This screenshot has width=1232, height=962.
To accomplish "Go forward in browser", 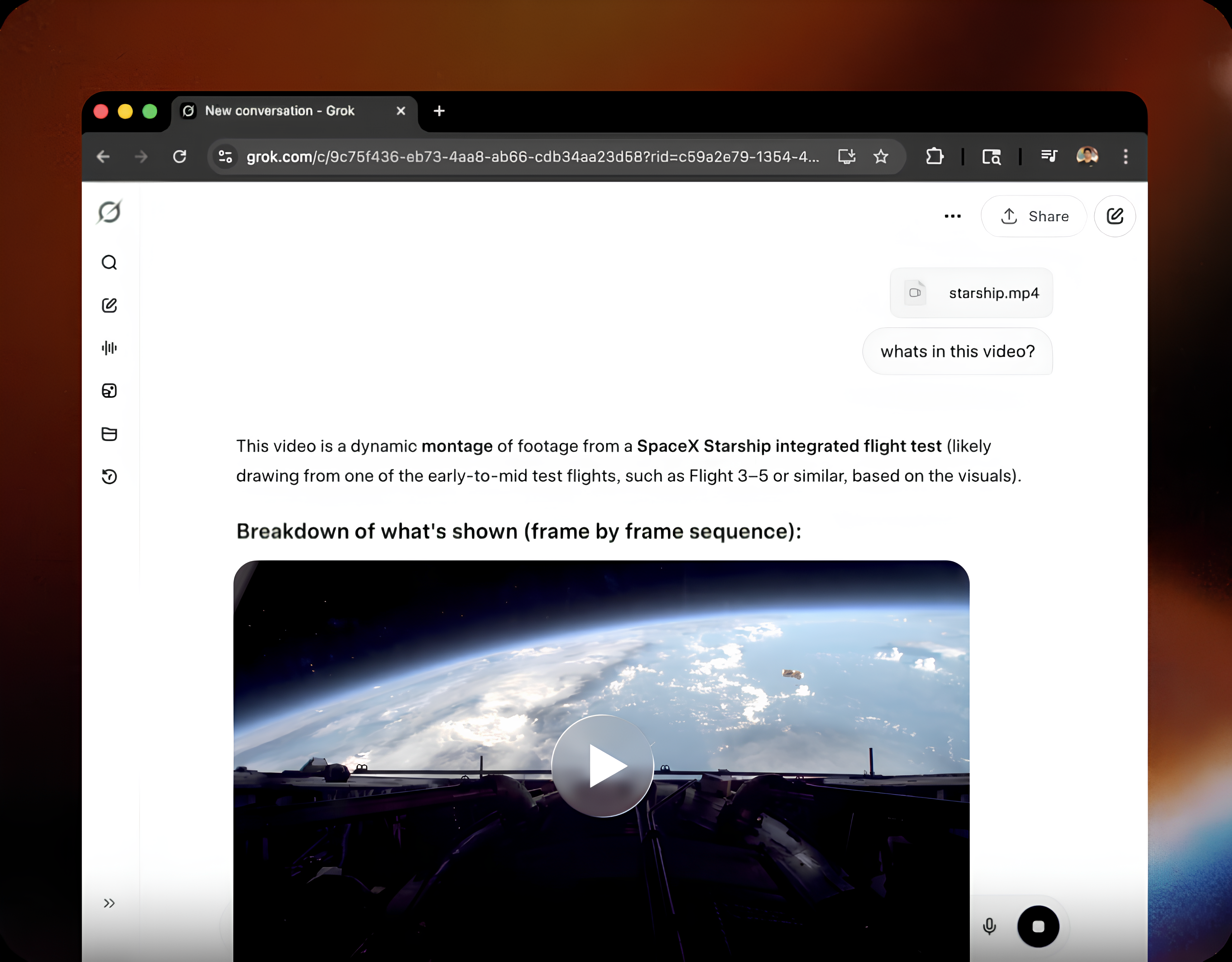I will (142, 156).
